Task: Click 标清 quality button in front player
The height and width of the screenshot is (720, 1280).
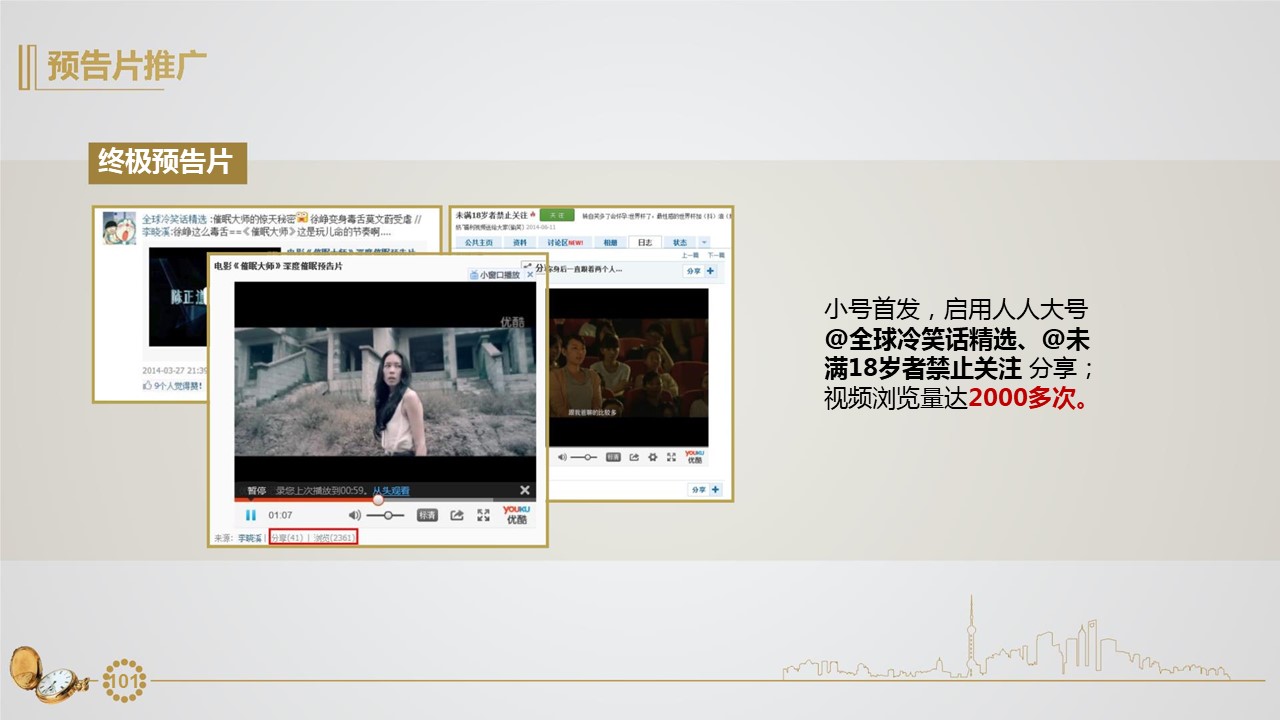Action: (x=427, y=515)
